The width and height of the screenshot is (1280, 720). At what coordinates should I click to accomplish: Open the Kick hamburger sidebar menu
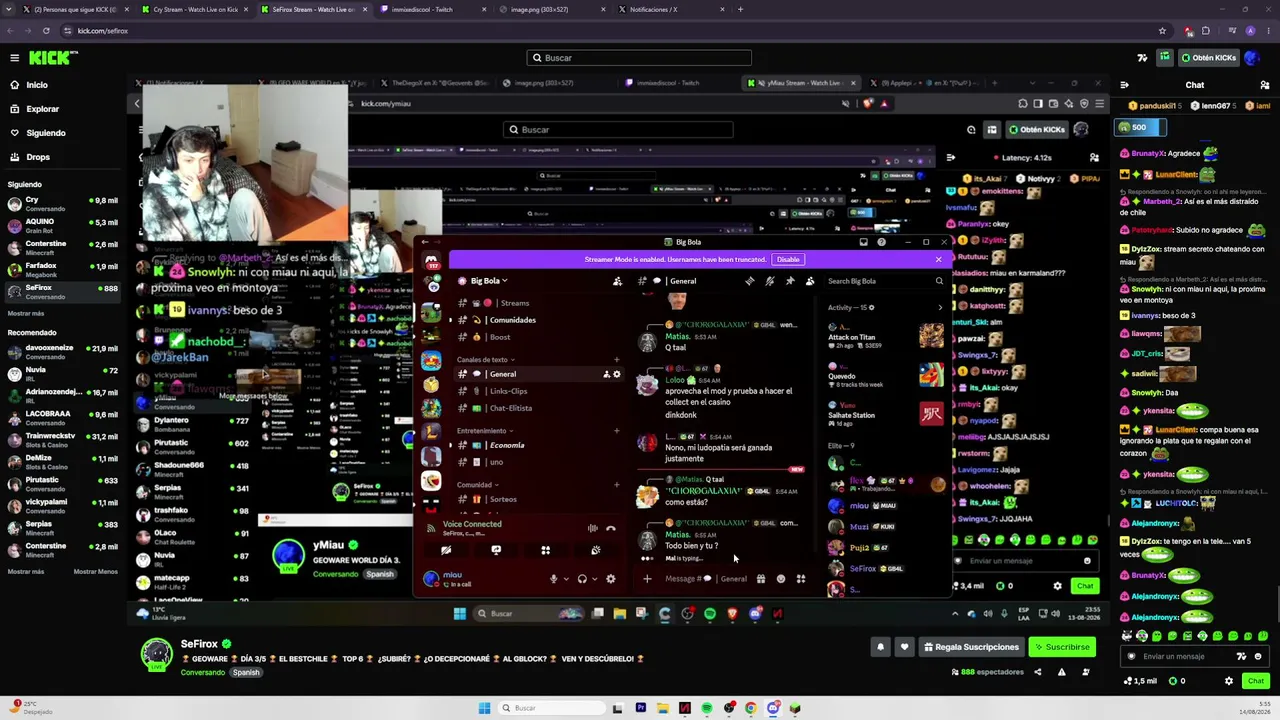pyautogui.click(x=14, y=58)
